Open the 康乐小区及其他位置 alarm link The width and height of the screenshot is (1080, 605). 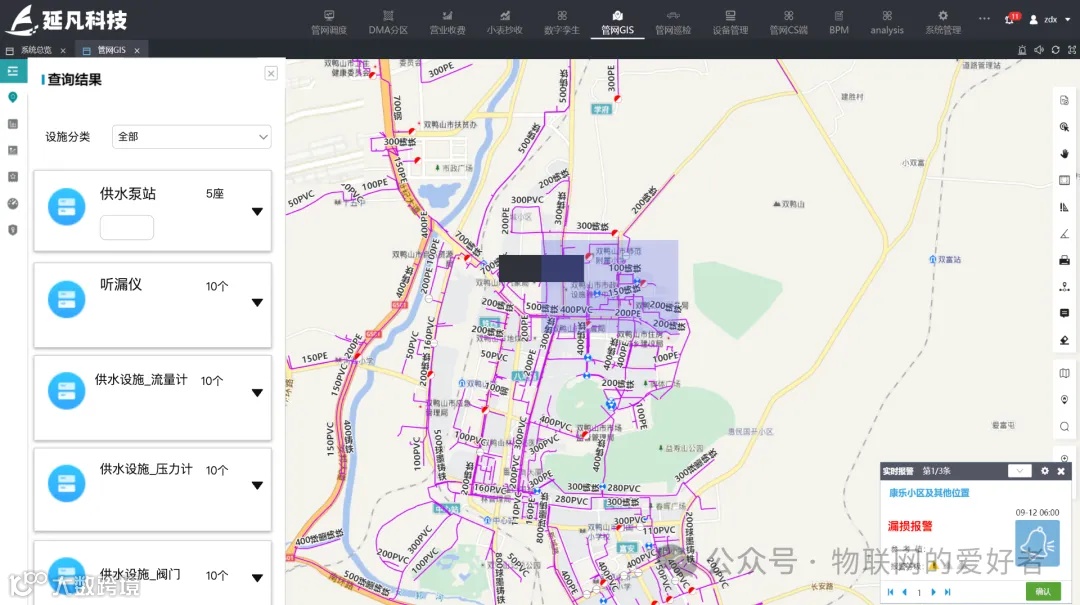(928, 493)
